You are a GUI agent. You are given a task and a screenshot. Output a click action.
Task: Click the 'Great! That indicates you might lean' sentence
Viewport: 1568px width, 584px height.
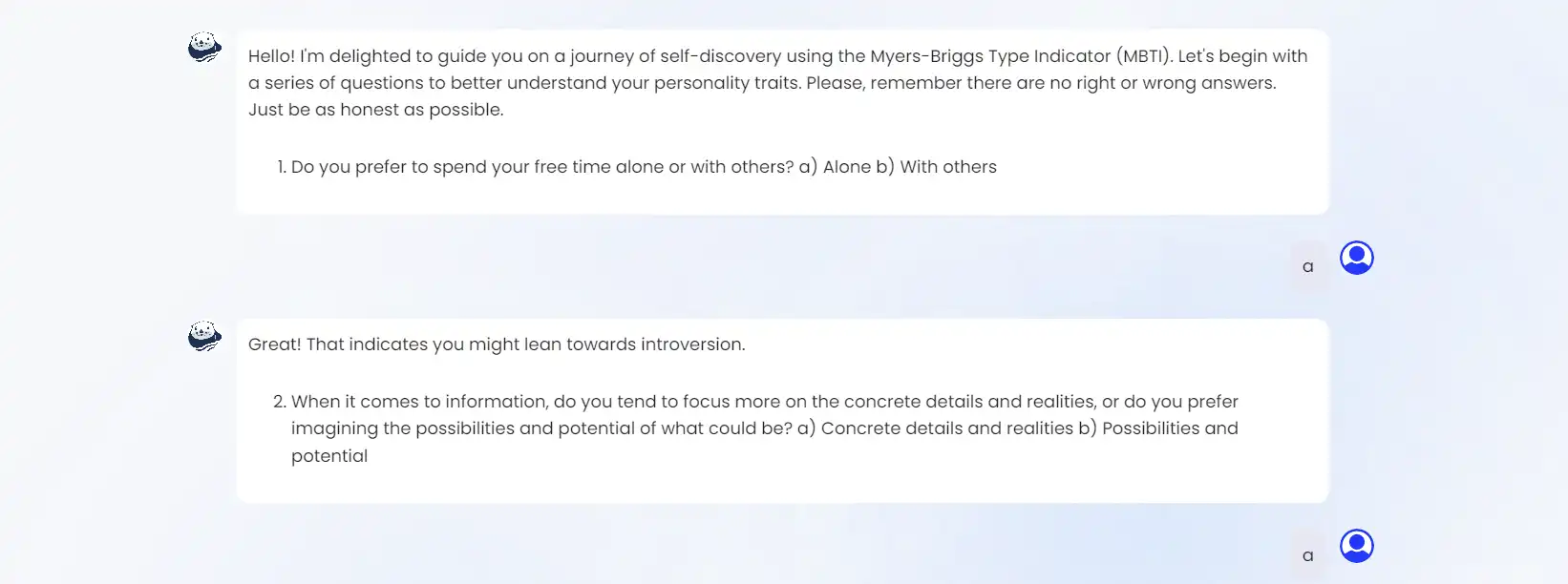pos(497,344)
